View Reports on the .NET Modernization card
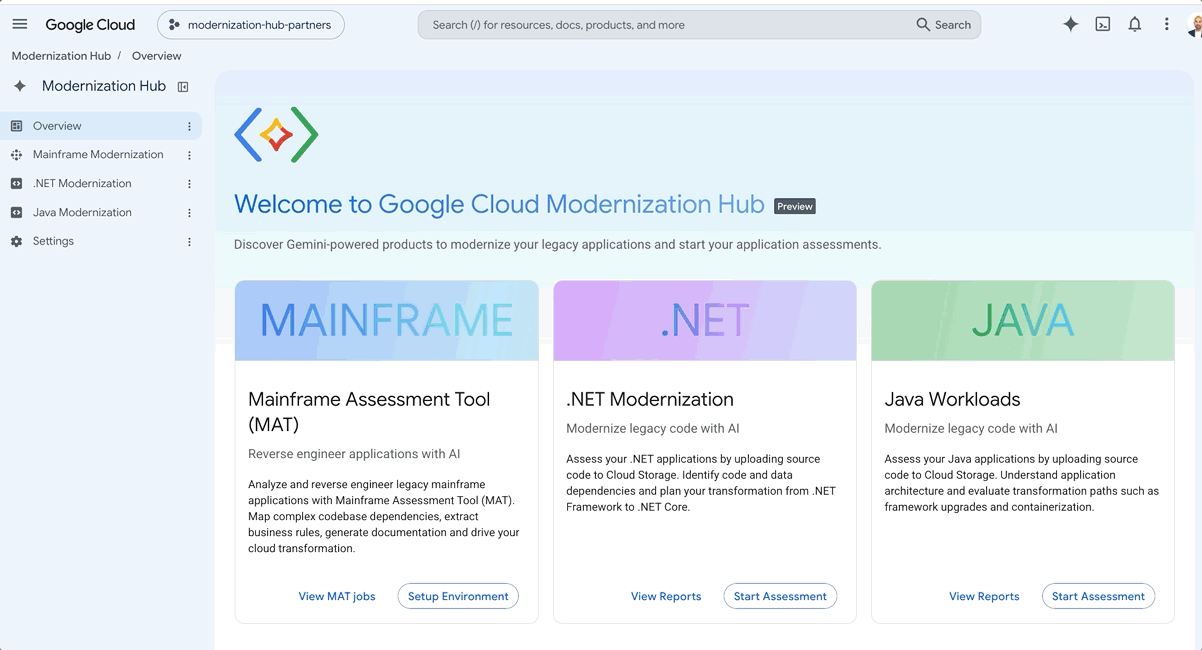 (666, 596)
